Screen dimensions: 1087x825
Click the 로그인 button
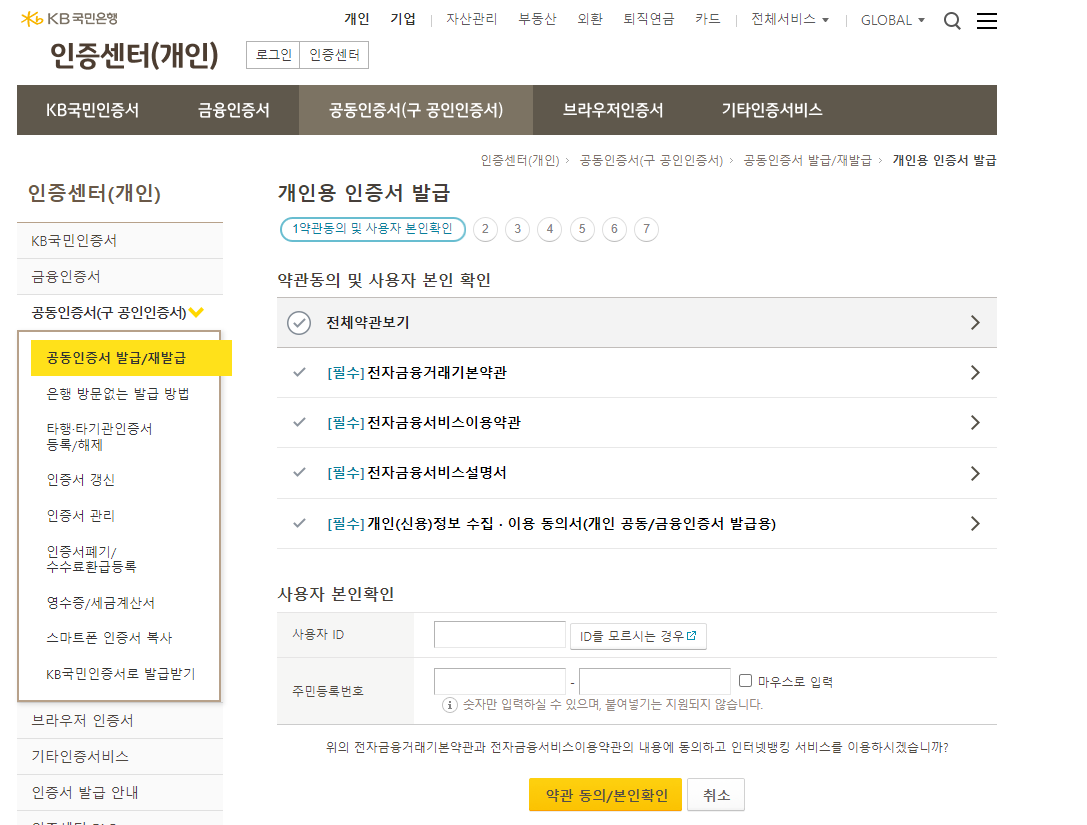273,55
